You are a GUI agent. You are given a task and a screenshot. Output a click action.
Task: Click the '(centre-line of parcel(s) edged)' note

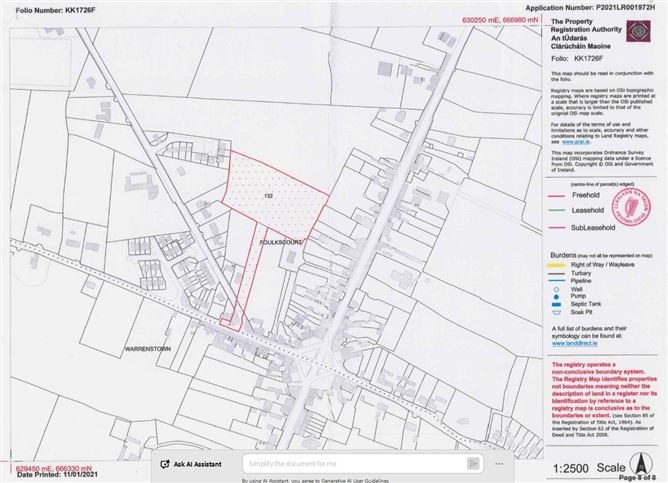coord(602,184)
